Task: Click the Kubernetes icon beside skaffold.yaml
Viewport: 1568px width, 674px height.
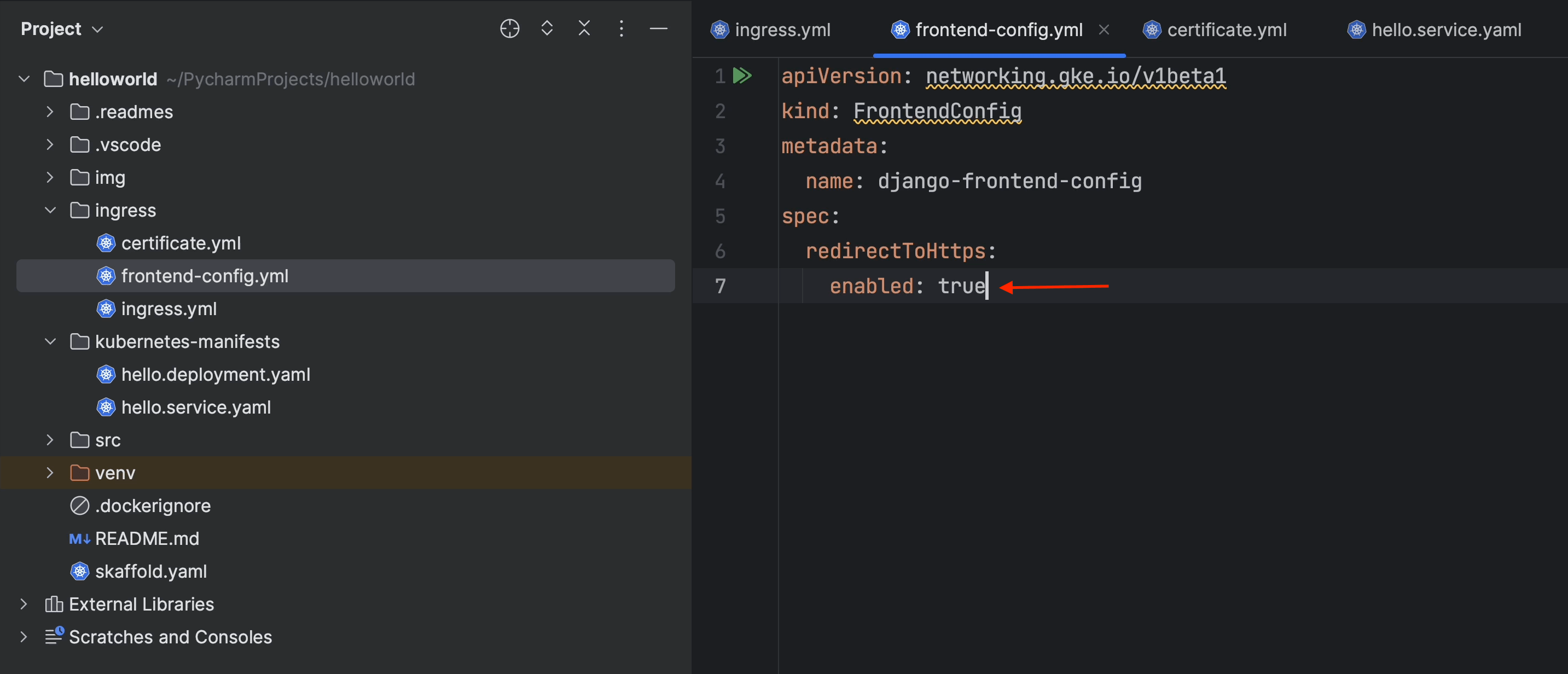Action: click(x=80, y=571)
